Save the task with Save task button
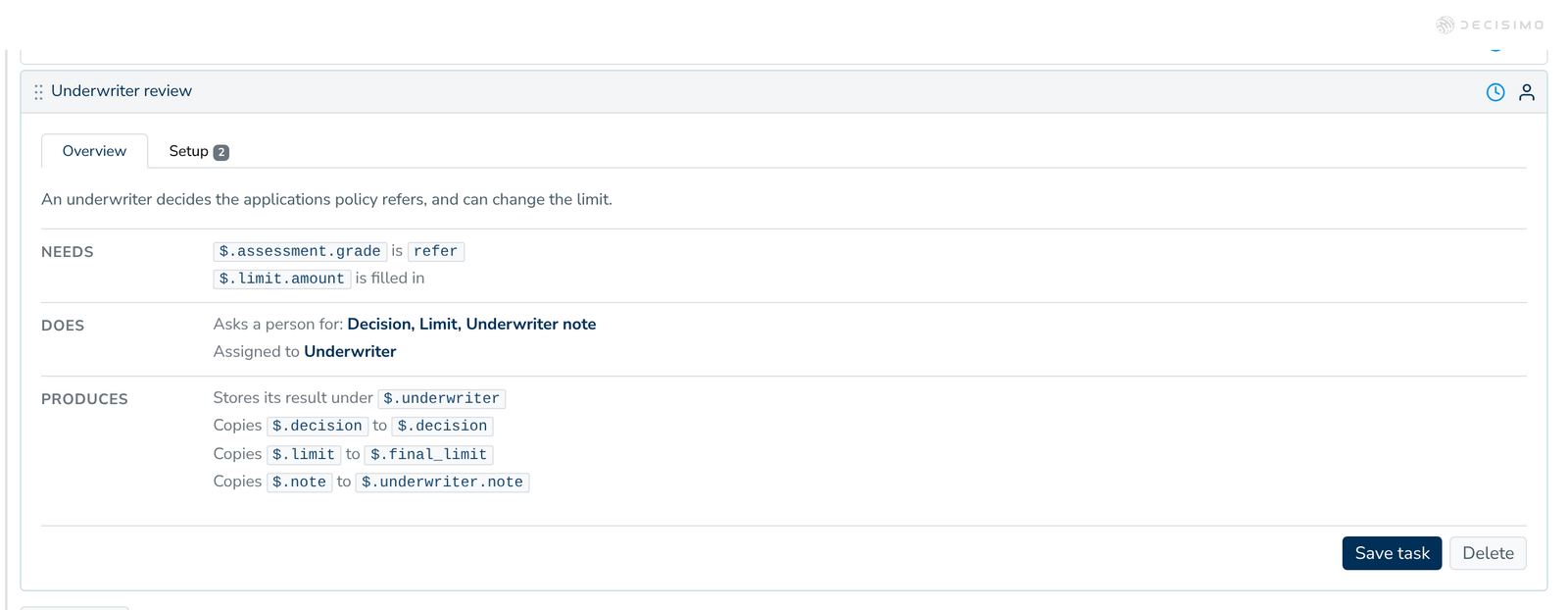The width and height of the screenshot is (1568, 610). [1392, 553]
